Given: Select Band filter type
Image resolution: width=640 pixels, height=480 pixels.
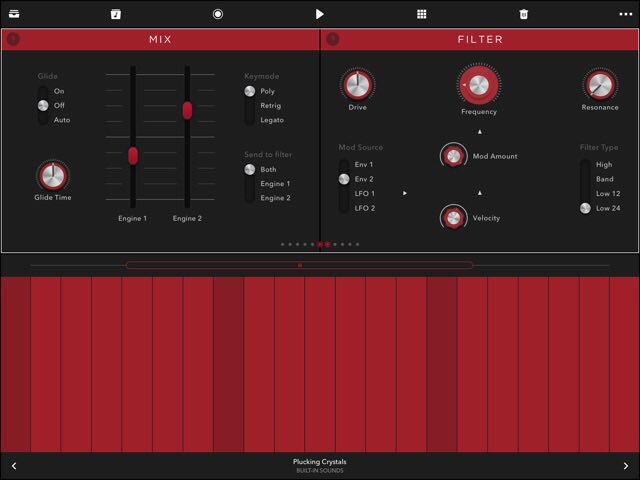Looking at the screenshot, I should 604,179.
